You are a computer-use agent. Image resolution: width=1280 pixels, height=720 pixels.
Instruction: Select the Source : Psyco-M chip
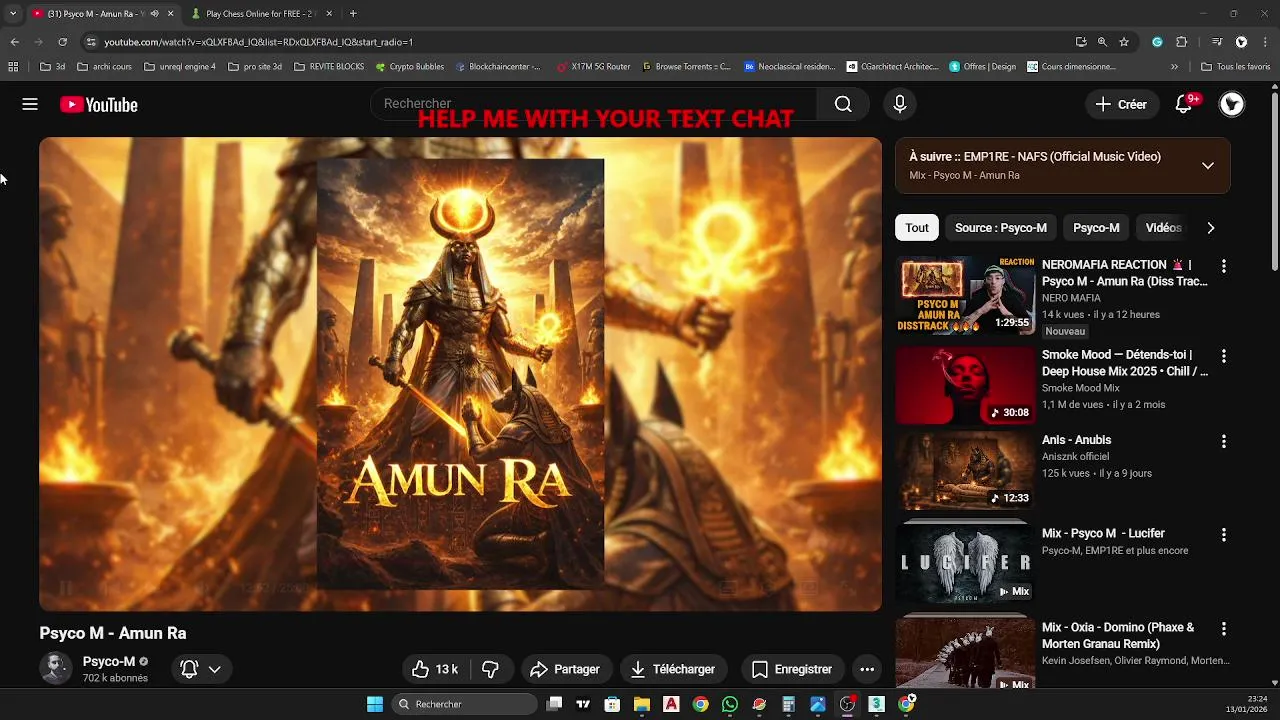(1000, 228)
